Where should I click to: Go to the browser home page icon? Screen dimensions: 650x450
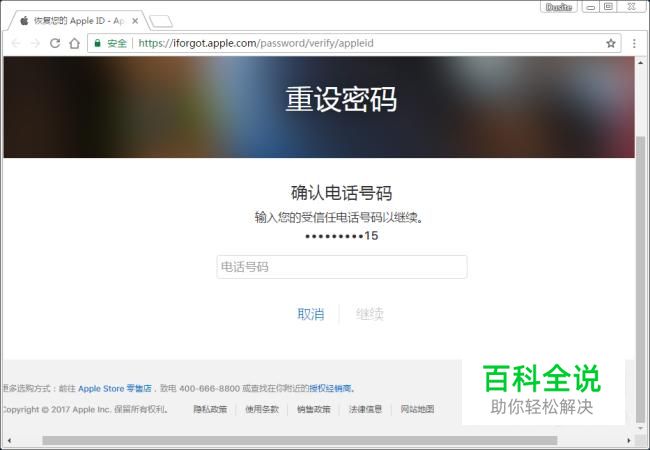[x=74, y=43]
